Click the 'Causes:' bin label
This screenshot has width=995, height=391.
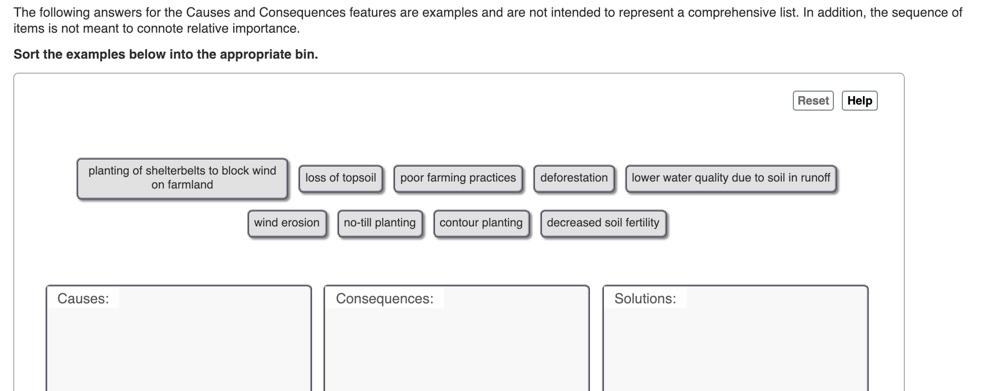[83, 299]
